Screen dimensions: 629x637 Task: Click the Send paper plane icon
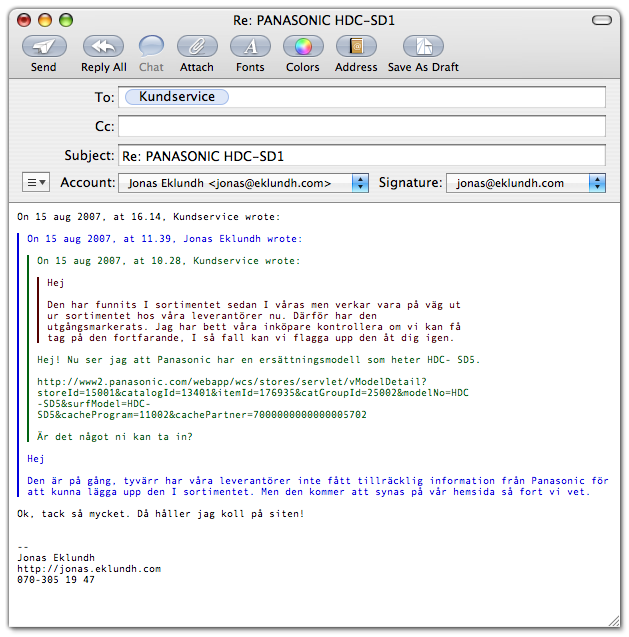pyautogui.click(x=44, y=46)
